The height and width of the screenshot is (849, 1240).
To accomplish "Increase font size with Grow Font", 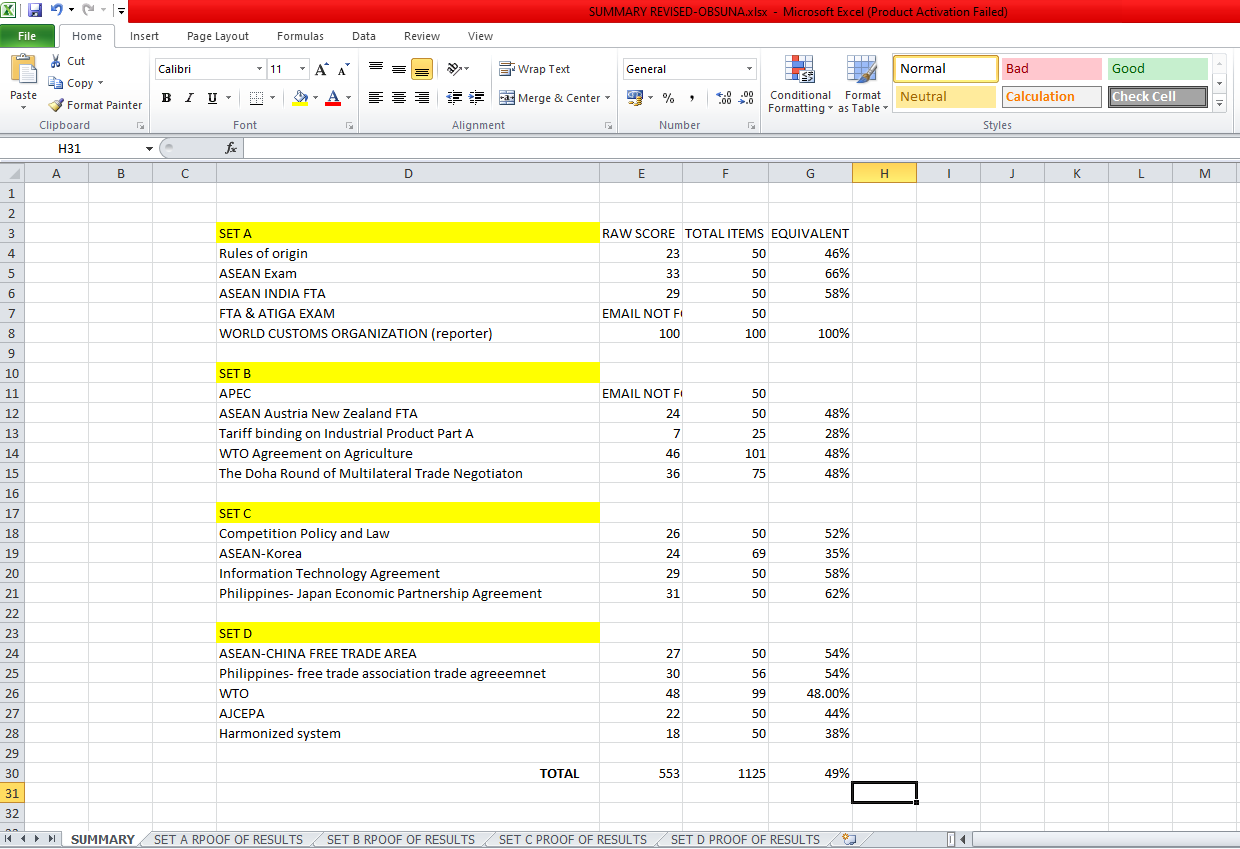I will coord(321,69).
